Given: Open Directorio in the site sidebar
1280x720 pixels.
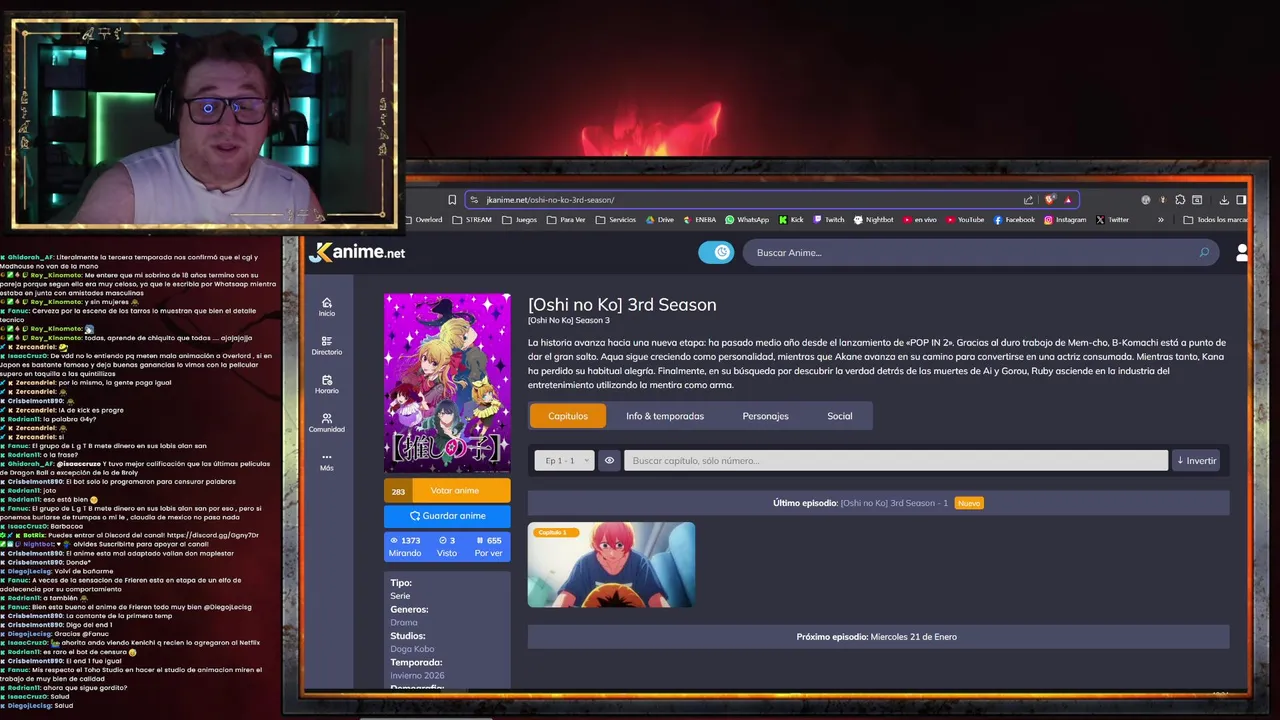Looking at the screenshot, I should (x=327, y=346).
